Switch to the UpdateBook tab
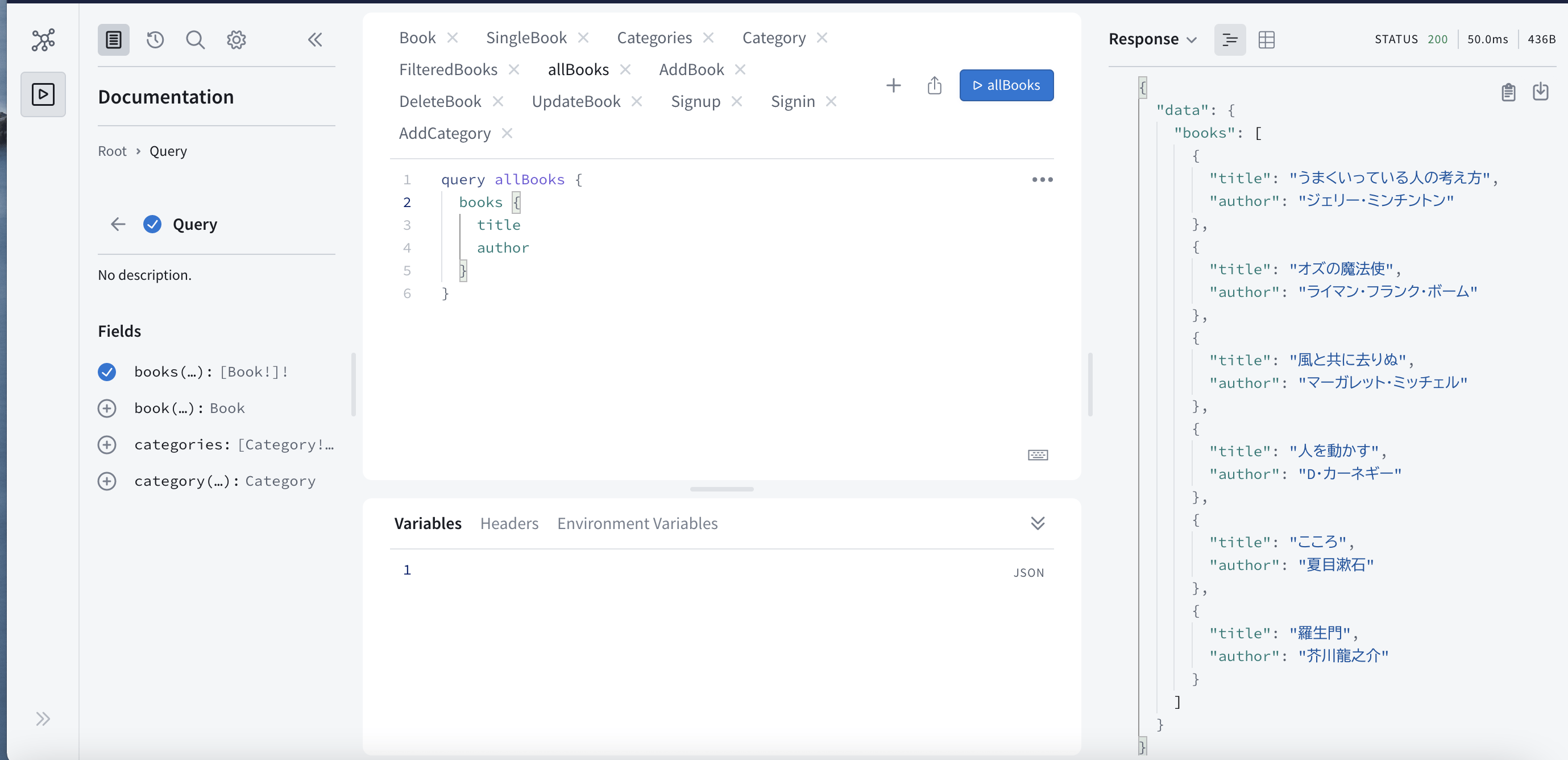Screen dimensions: 1568x760 coord(576,101)
